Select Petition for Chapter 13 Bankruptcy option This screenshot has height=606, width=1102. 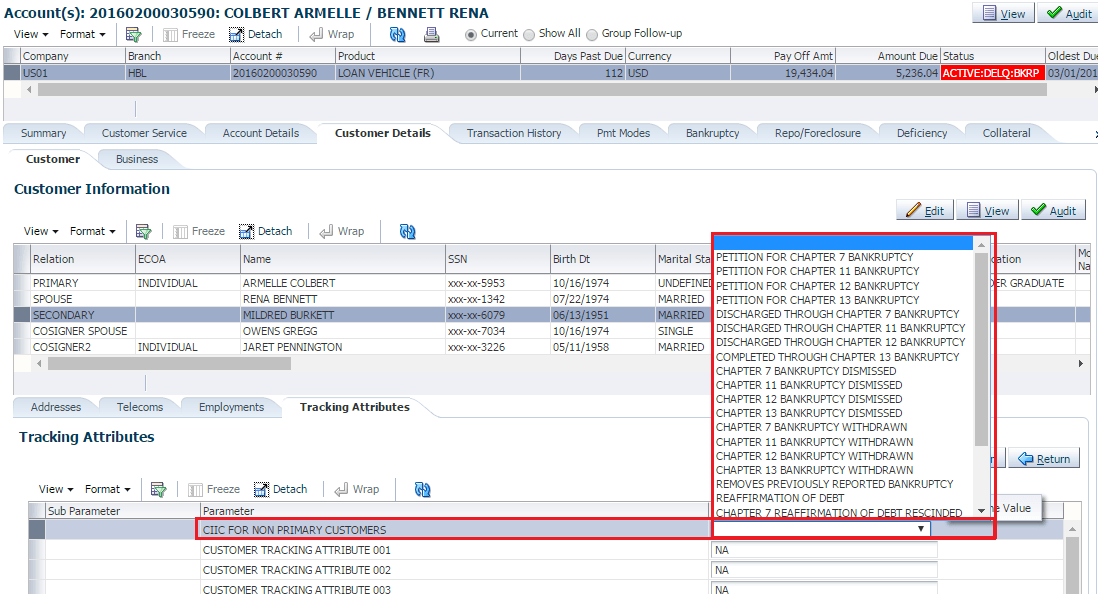point(817,300)
